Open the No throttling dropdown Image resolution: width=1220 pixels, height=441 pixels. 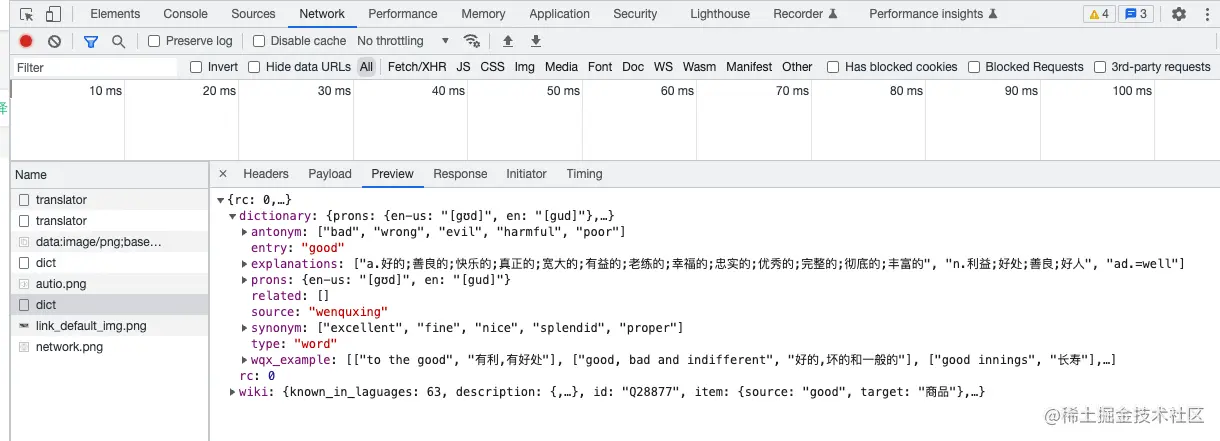click(x=403, y=41)
